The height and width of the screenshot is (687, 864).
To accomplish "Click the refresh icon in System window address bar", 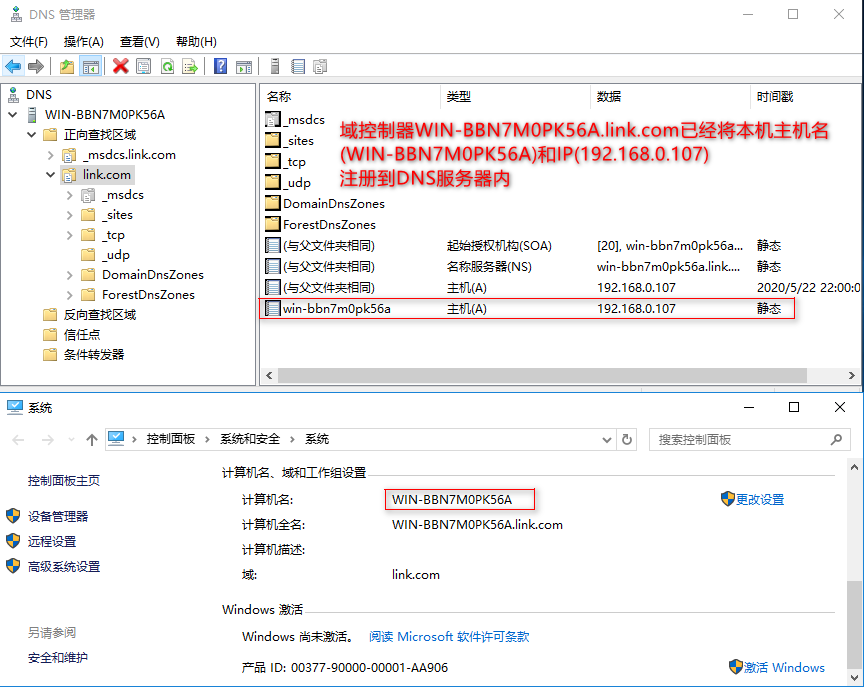I will [626, 439].
